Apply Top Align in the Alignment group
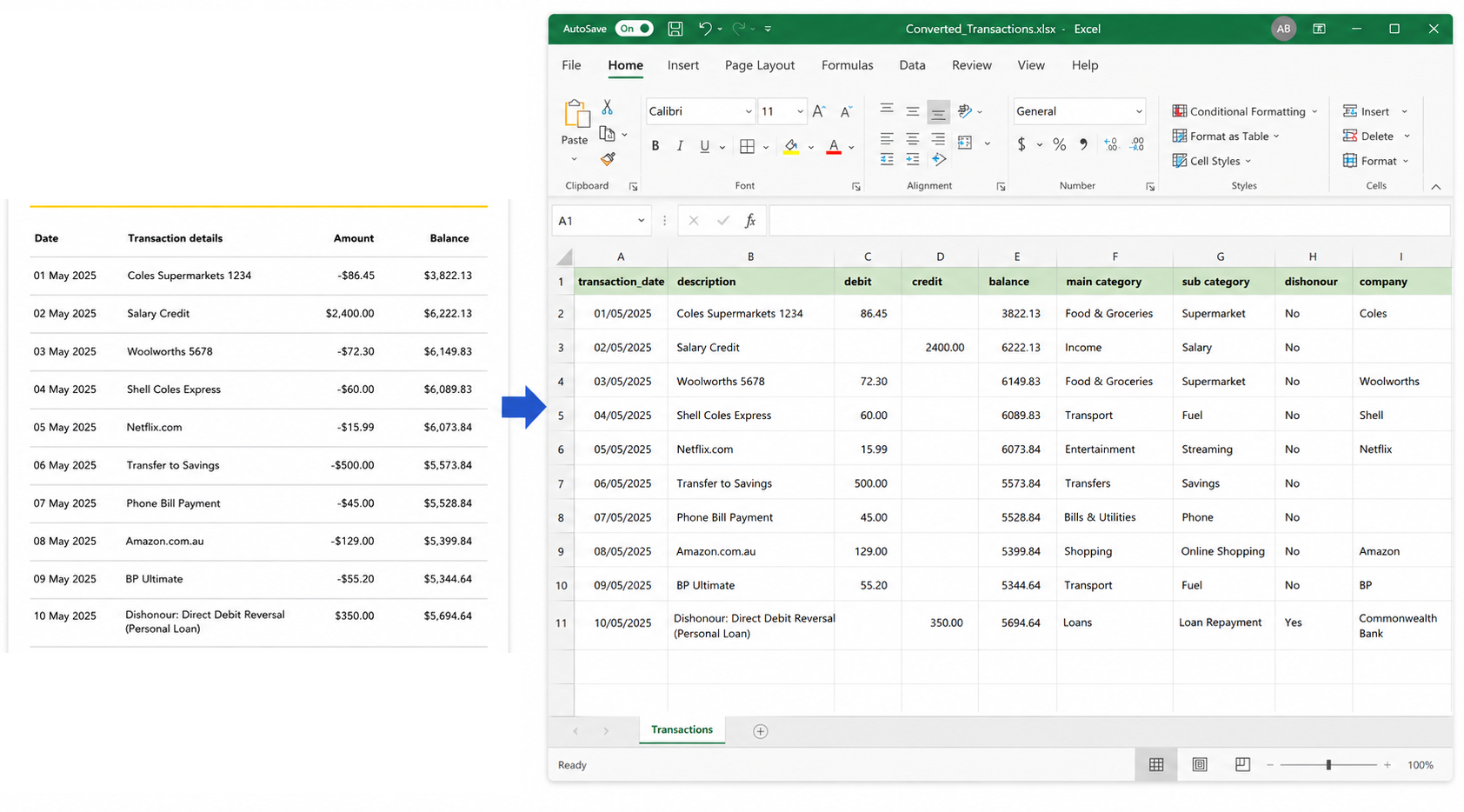Viewport: 1464px width, 812px height. (x=887, y=110)
